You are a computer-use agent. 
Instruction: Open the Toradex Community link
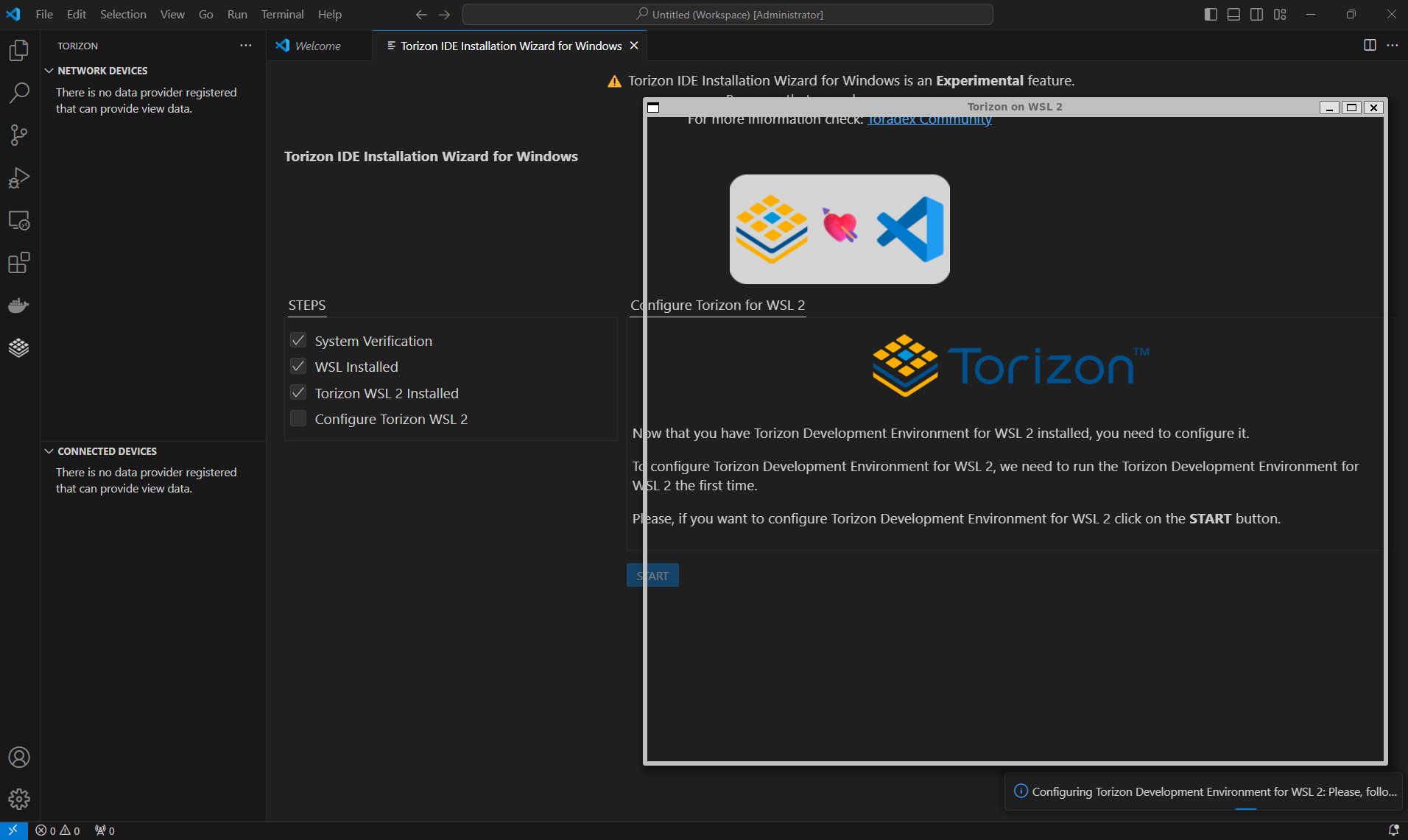929,119
